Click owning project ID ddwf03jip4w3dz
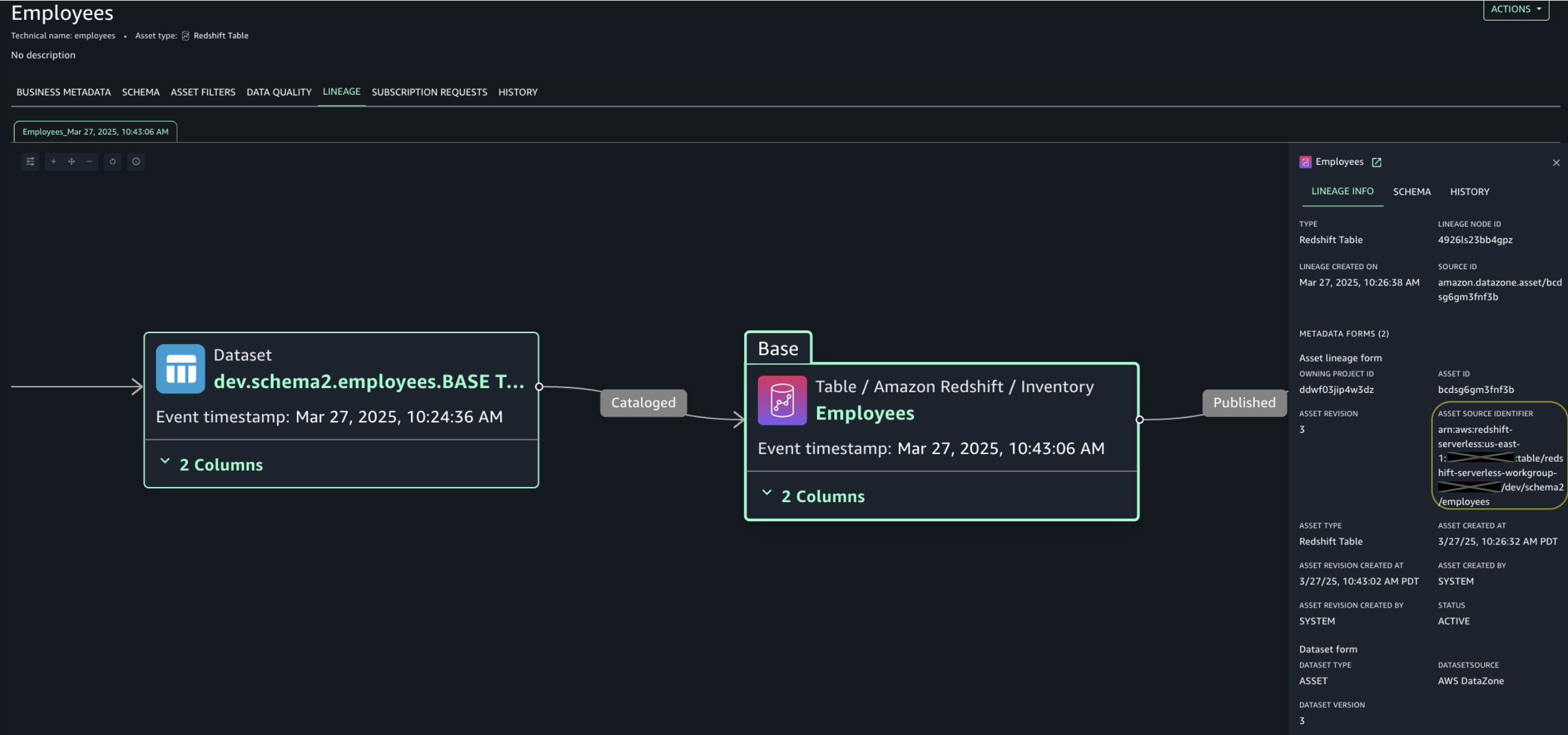The image size is (1568, 735). coord(1336,390)
